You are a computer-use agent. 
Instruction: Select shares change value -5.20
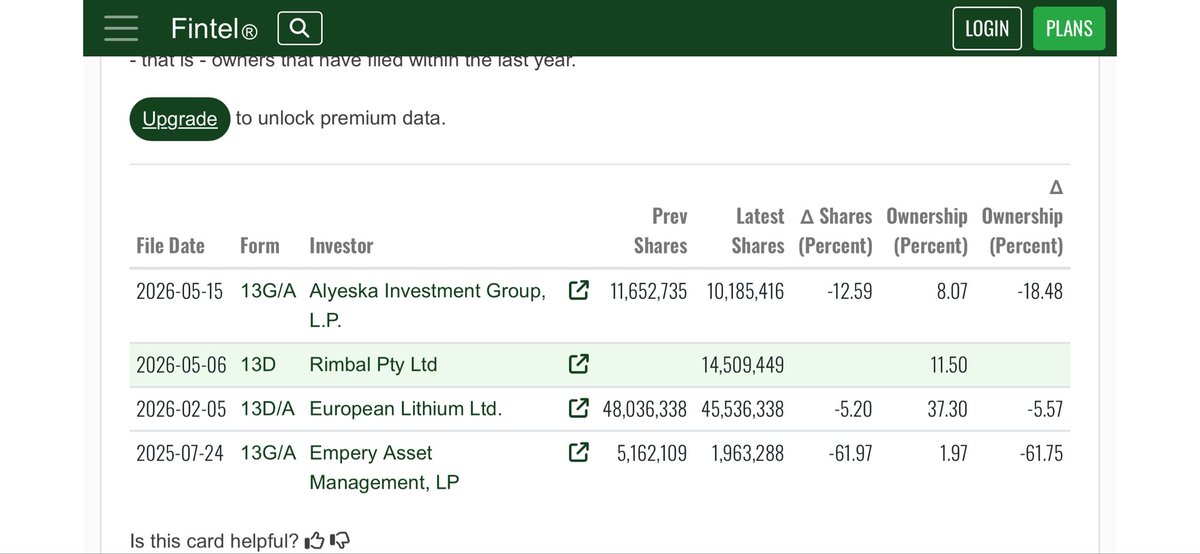click(x=853, y=409)
